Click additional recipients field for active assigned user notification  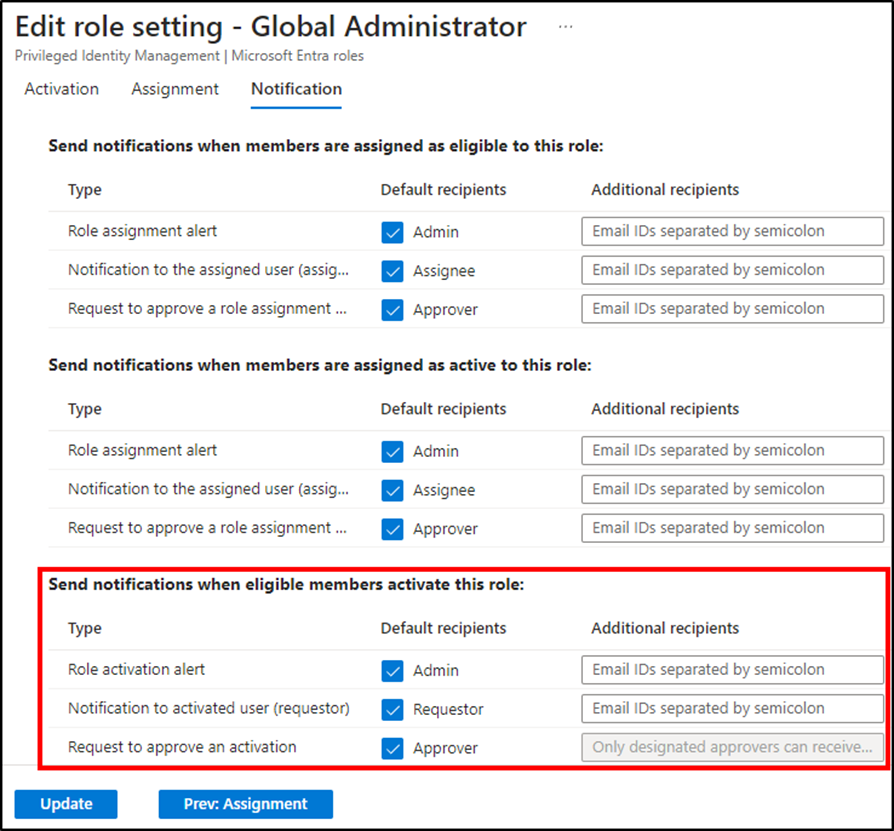[x=733, y=489]
